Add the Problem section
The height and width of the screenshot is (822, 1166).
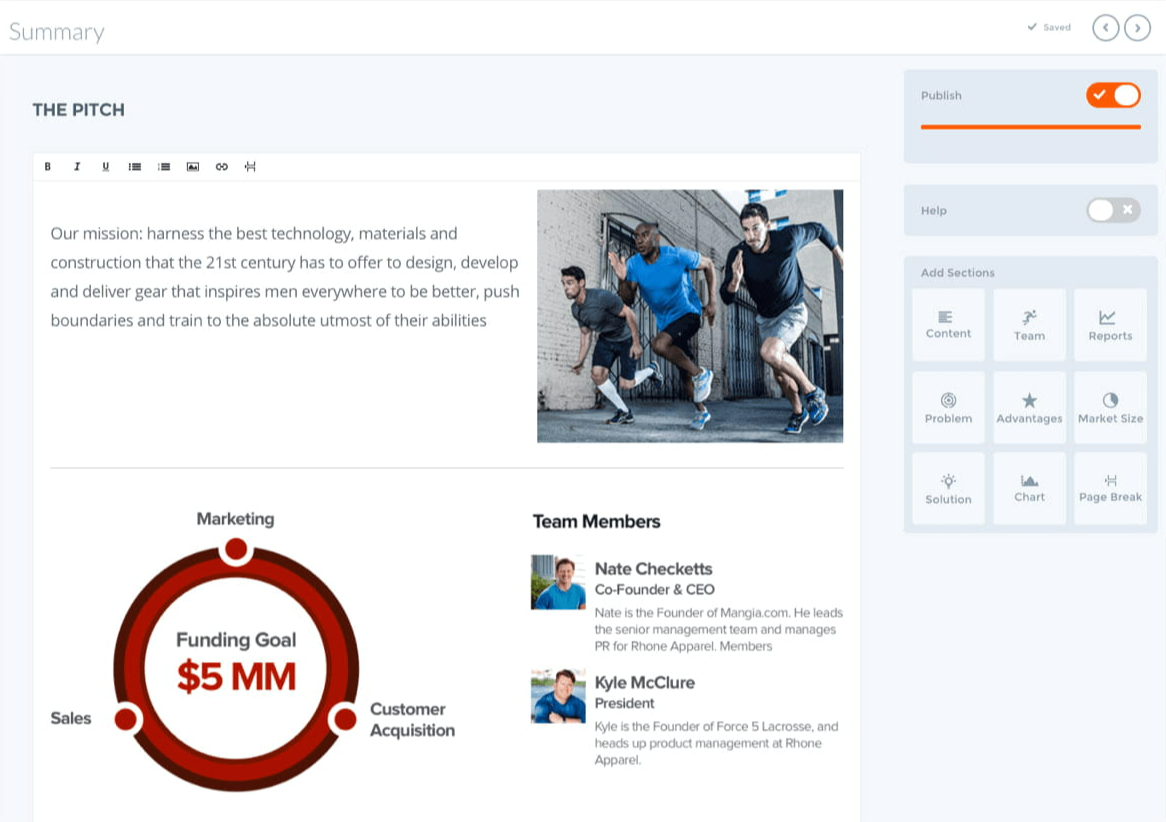coord(947,406)
